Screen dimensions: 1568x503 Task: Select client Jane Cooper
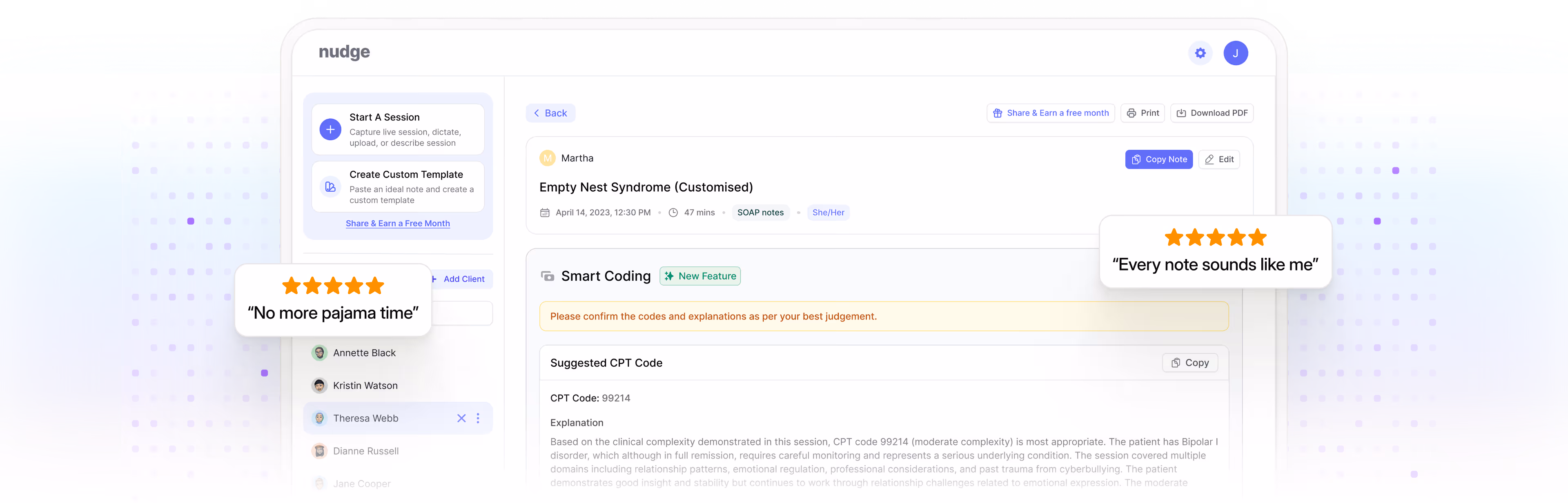[x=397, y=484]
